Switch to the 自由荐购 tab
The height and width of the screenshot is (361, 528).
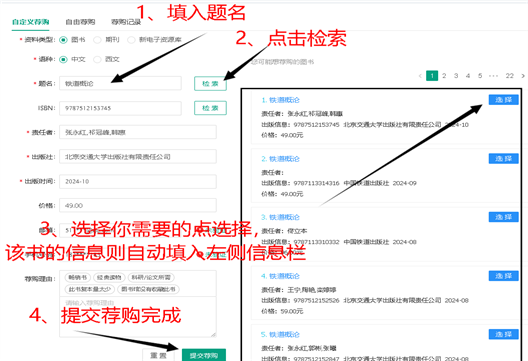[x=80, y=22]
